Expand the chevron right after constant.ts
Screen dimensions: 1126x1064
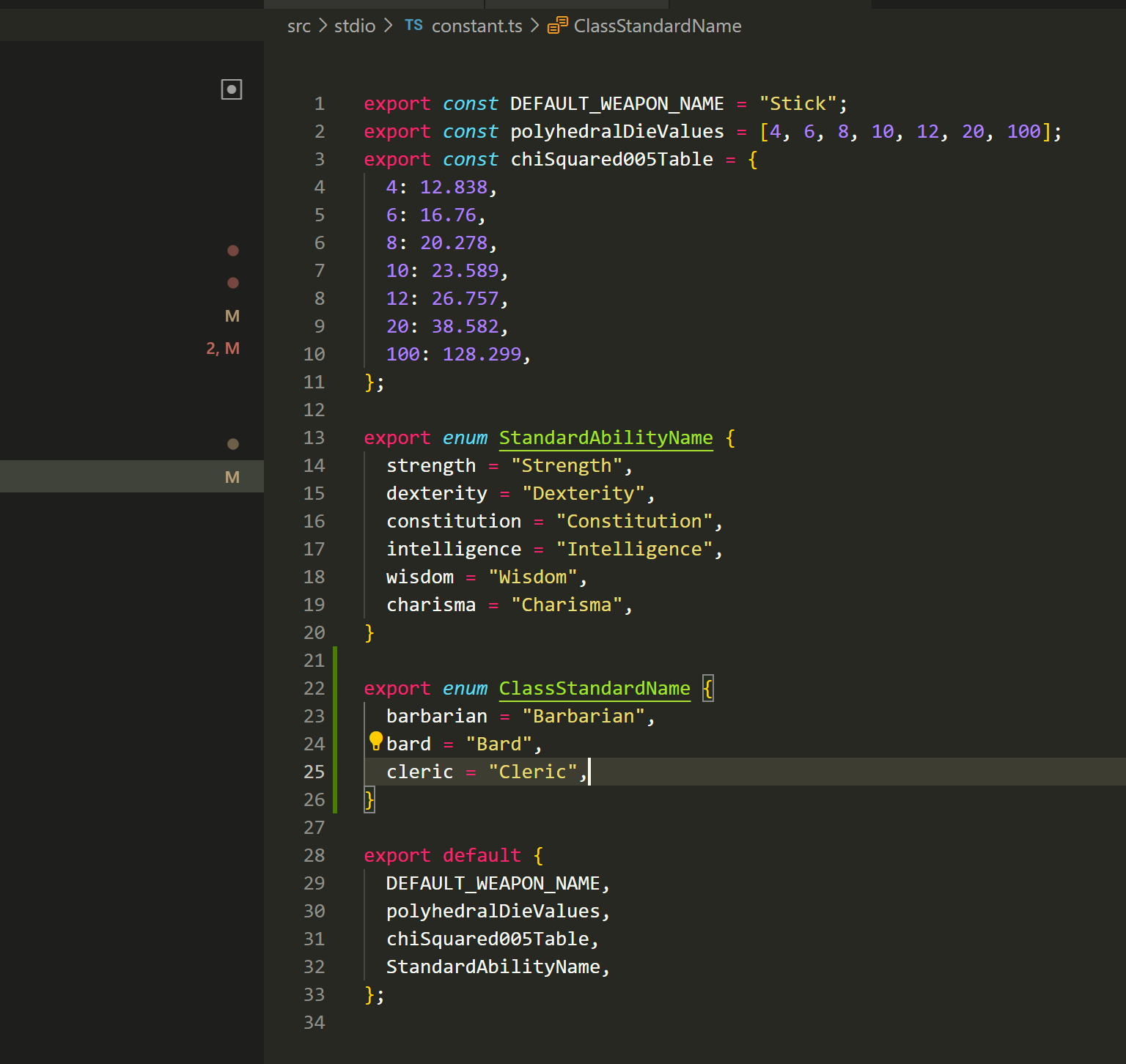coord(534,26)
